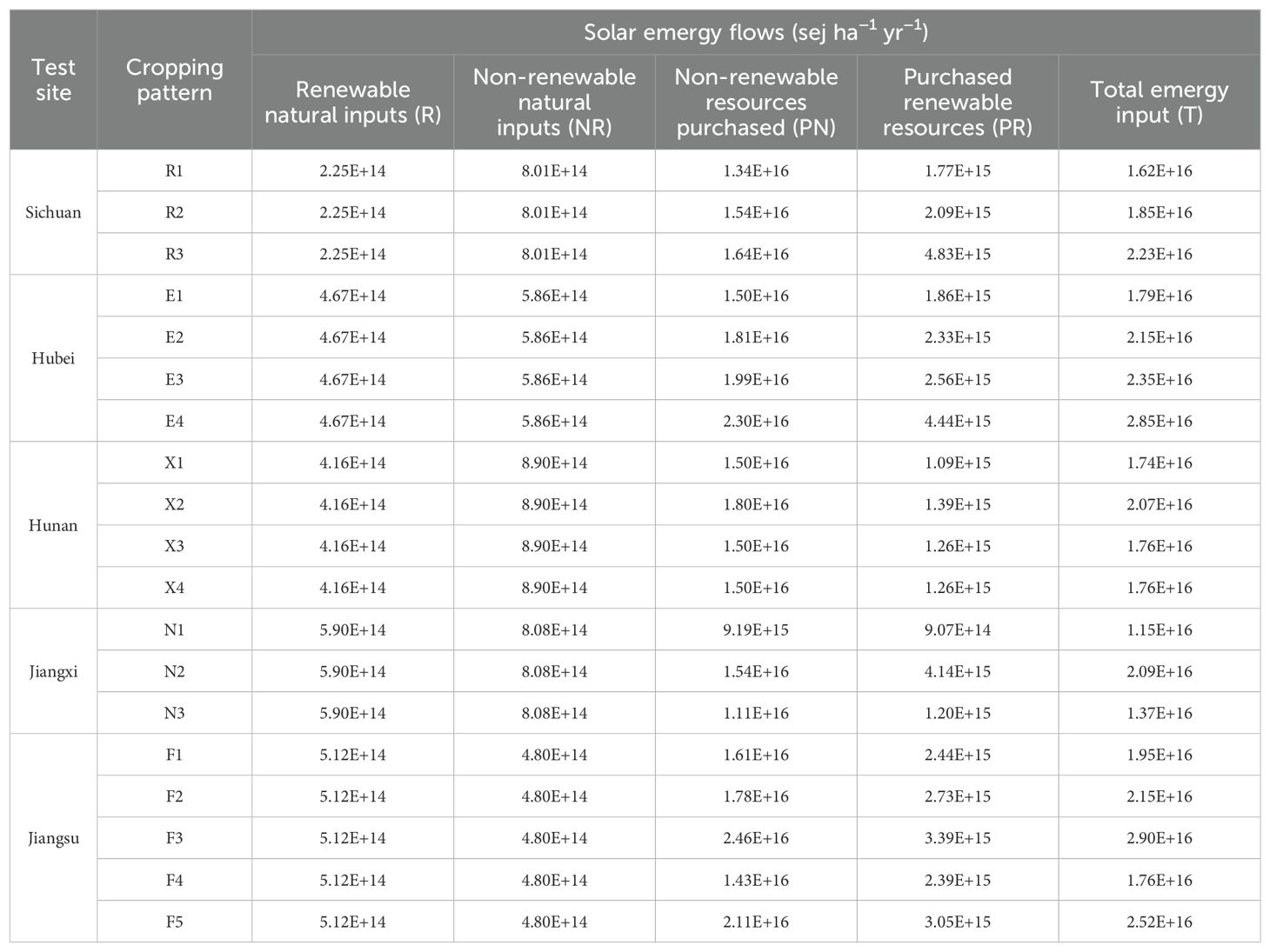Select the Hunan test site cell
Image resolution: width=1270 pixels, height=952 pixels.
coord(53,525)
